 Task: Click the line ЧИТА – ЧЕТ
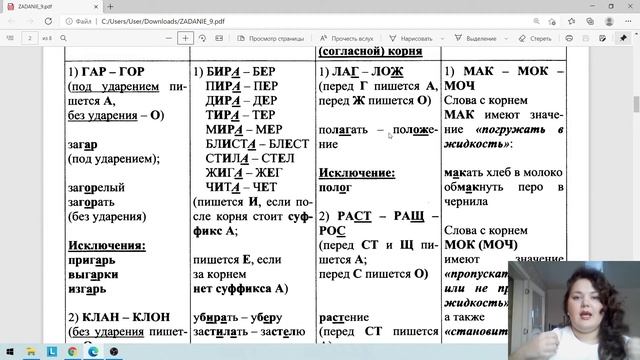(x=241, y=187)
